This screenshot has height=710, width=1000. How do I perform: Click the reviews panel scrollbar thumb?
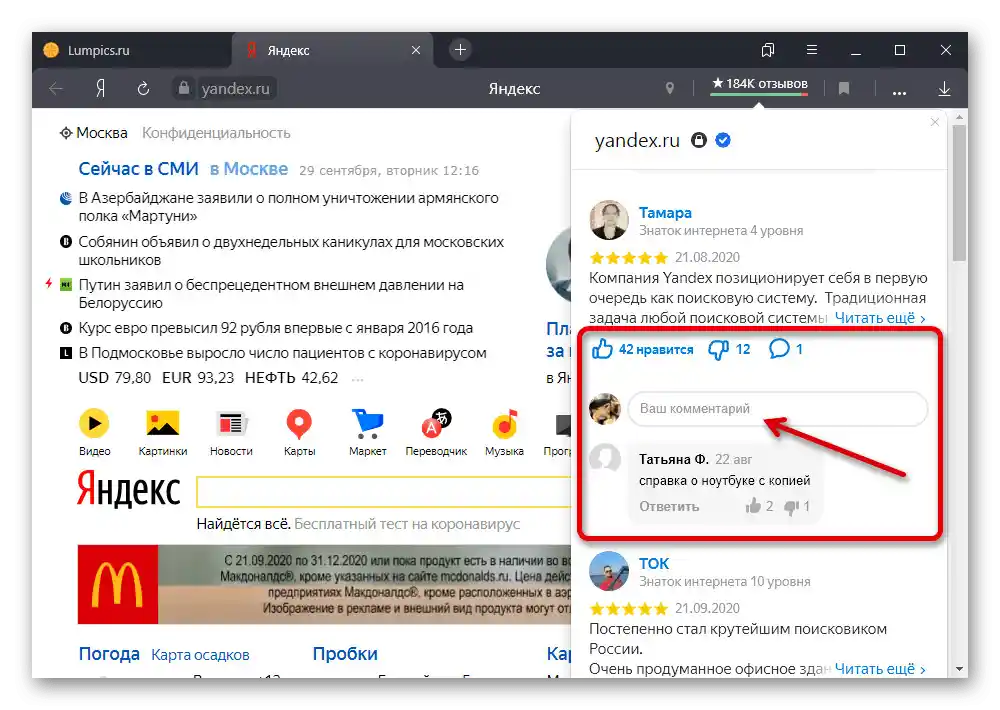tap(959, 192)
